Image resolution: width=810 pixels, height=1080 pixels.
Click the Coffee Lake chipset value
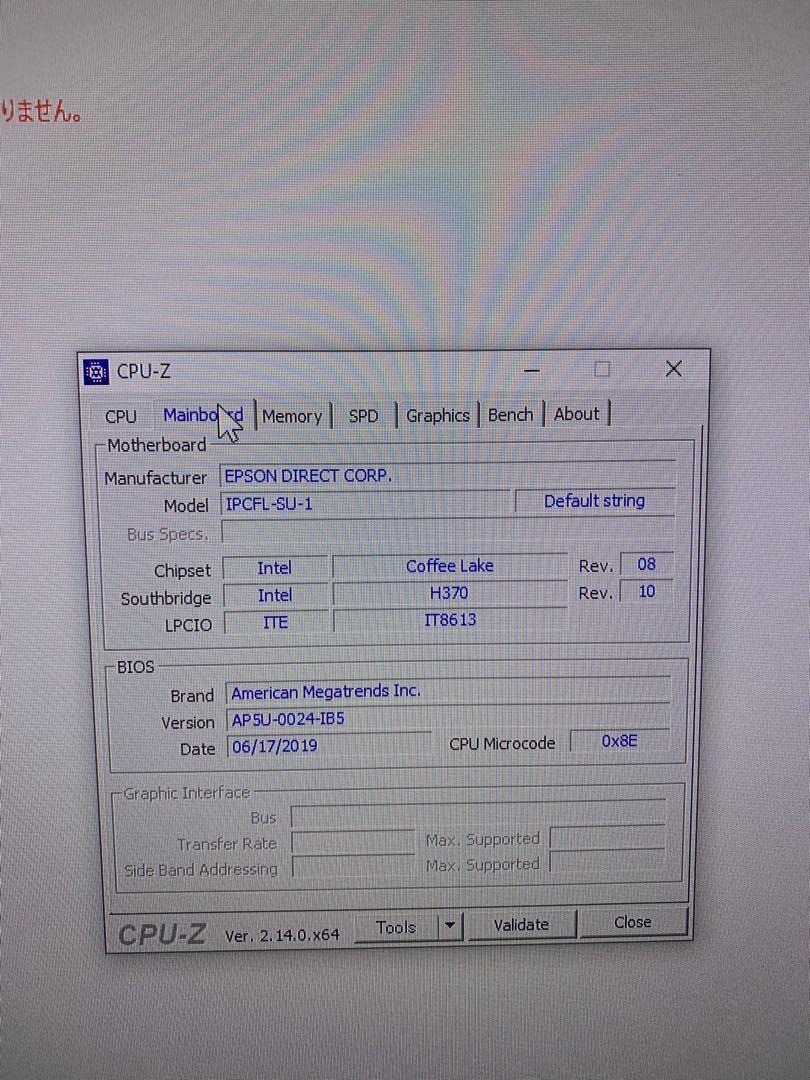[450, 566]
